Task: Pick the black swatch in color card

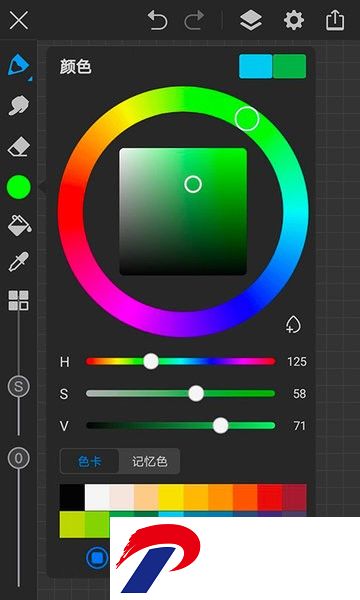Action: point(72,497)
